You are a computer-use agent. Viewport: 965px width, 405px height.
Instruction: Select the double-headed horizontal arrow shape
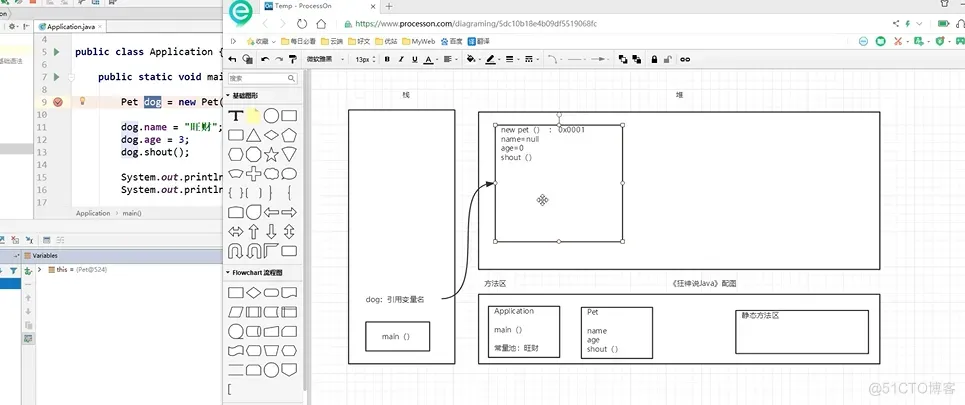235,232
